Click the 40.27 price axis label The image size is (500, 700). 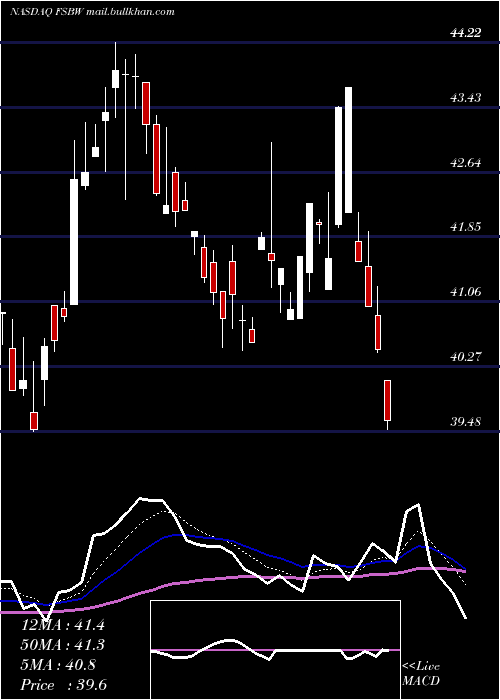[x=466, y=357]
